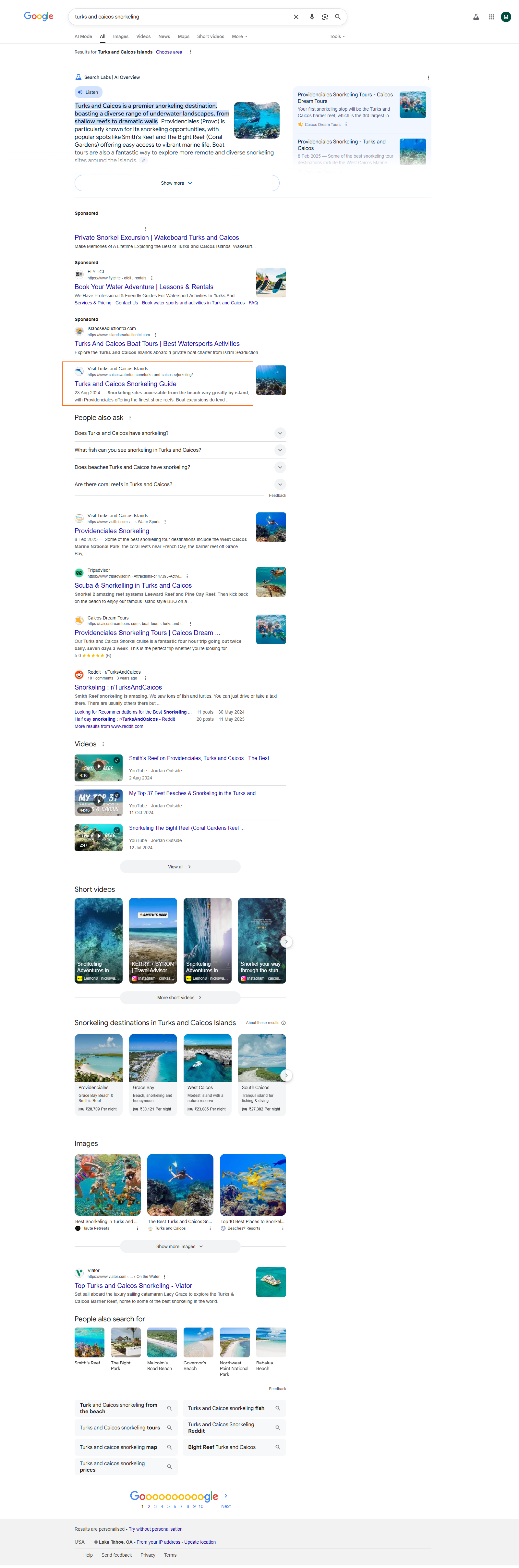Open KERRY + BYRON short video
Screen dimensions: 519x1568
pos(153,940)
